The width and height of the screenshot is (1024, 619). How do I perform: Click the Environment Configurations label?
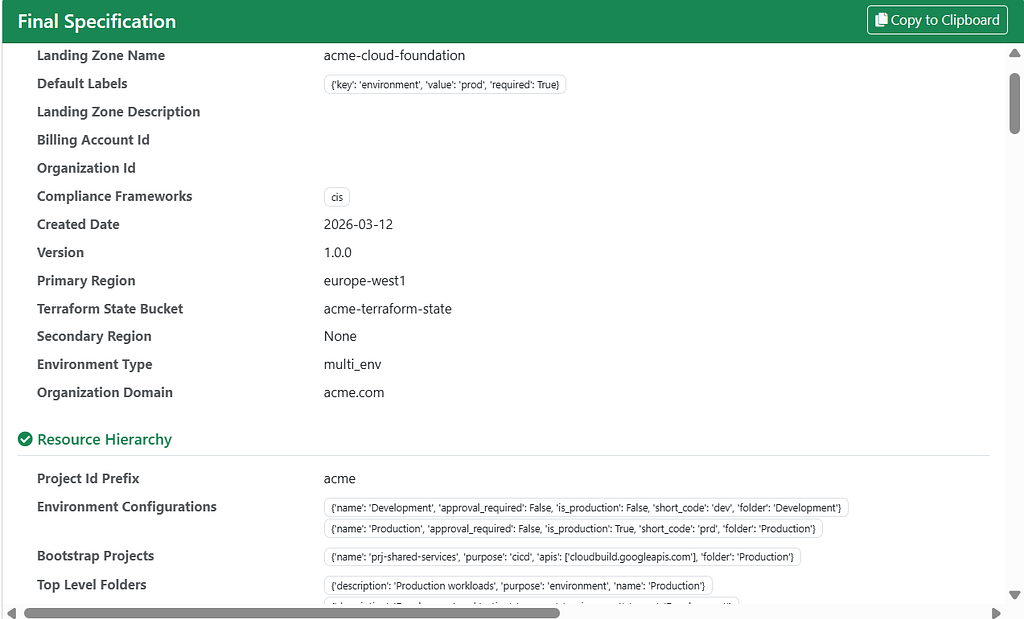coord(127,507)
